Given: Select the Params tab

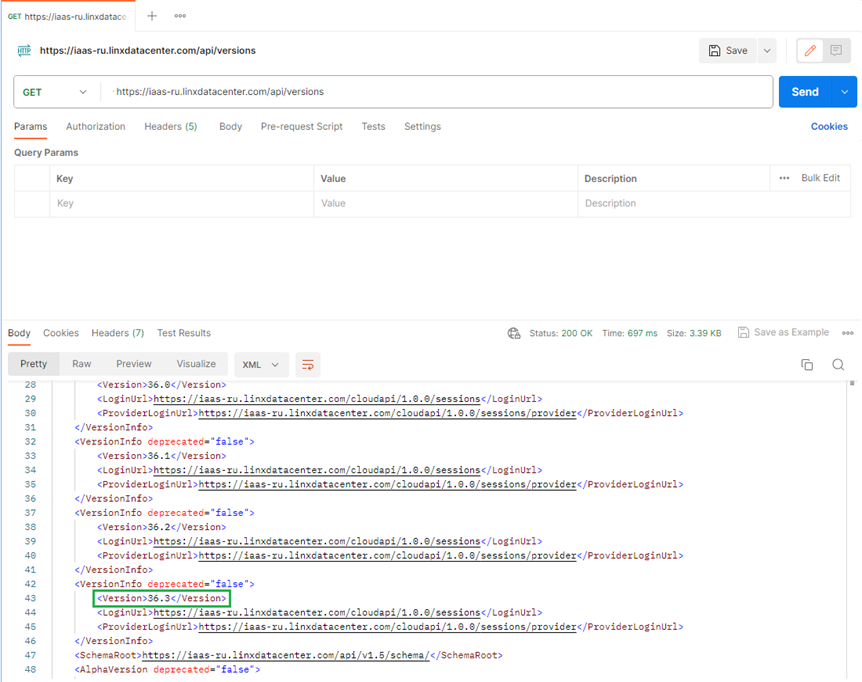Looking at the screenshot, I should (31, 126).
